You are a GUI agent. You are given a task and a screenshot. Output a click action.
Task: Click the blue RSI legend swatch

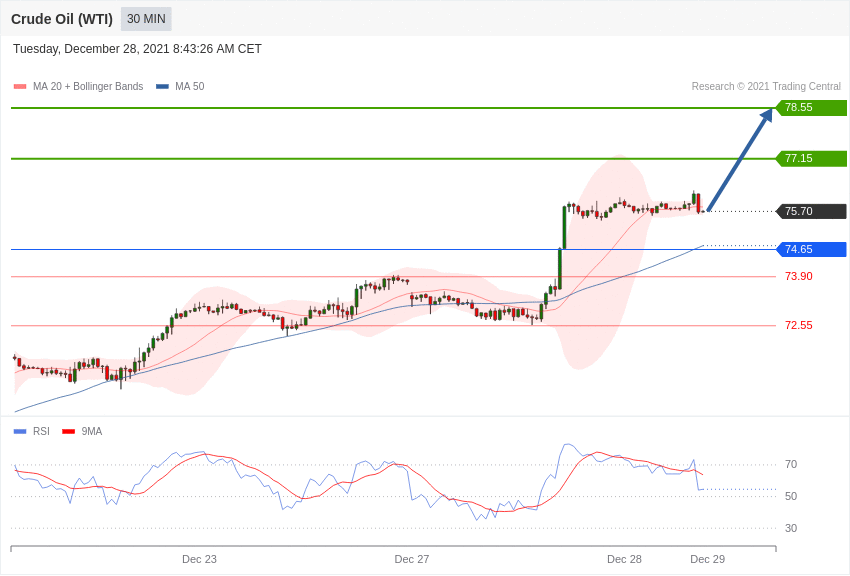point(20,431)
